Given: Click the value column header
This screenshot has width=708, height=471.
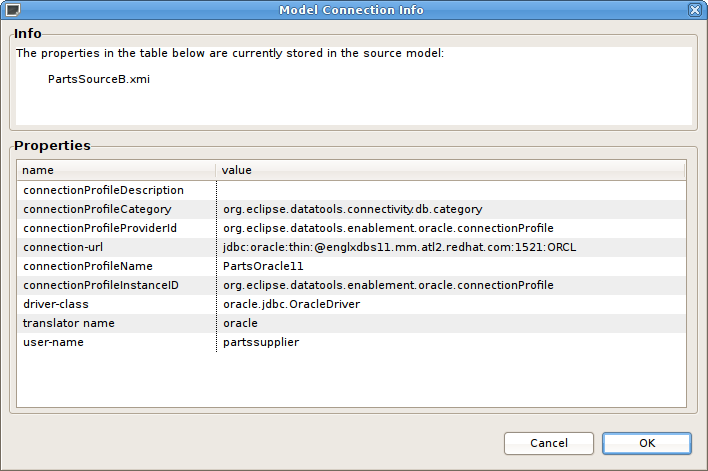Looking at the screenshot, I should (450, 170).
